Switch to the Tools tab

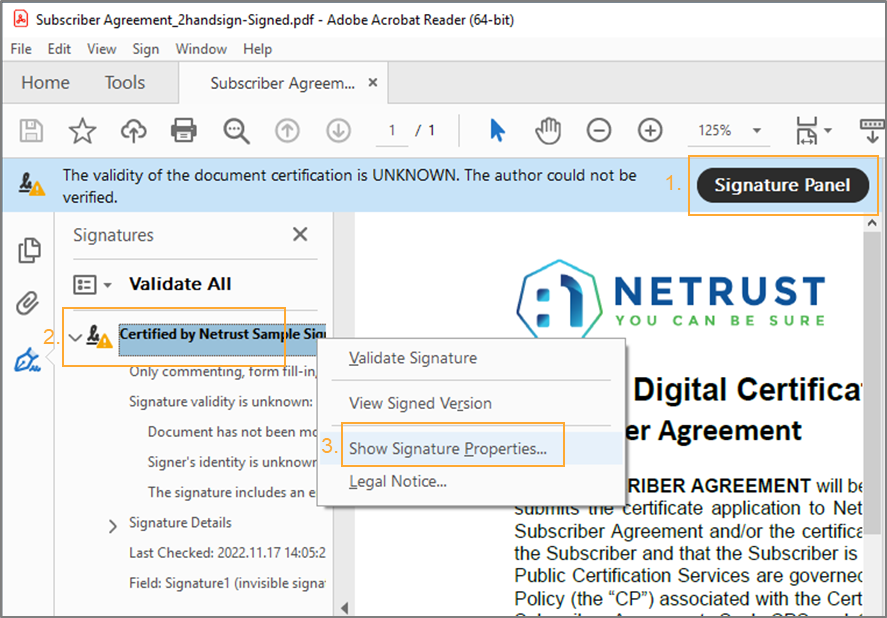point(125,83)
